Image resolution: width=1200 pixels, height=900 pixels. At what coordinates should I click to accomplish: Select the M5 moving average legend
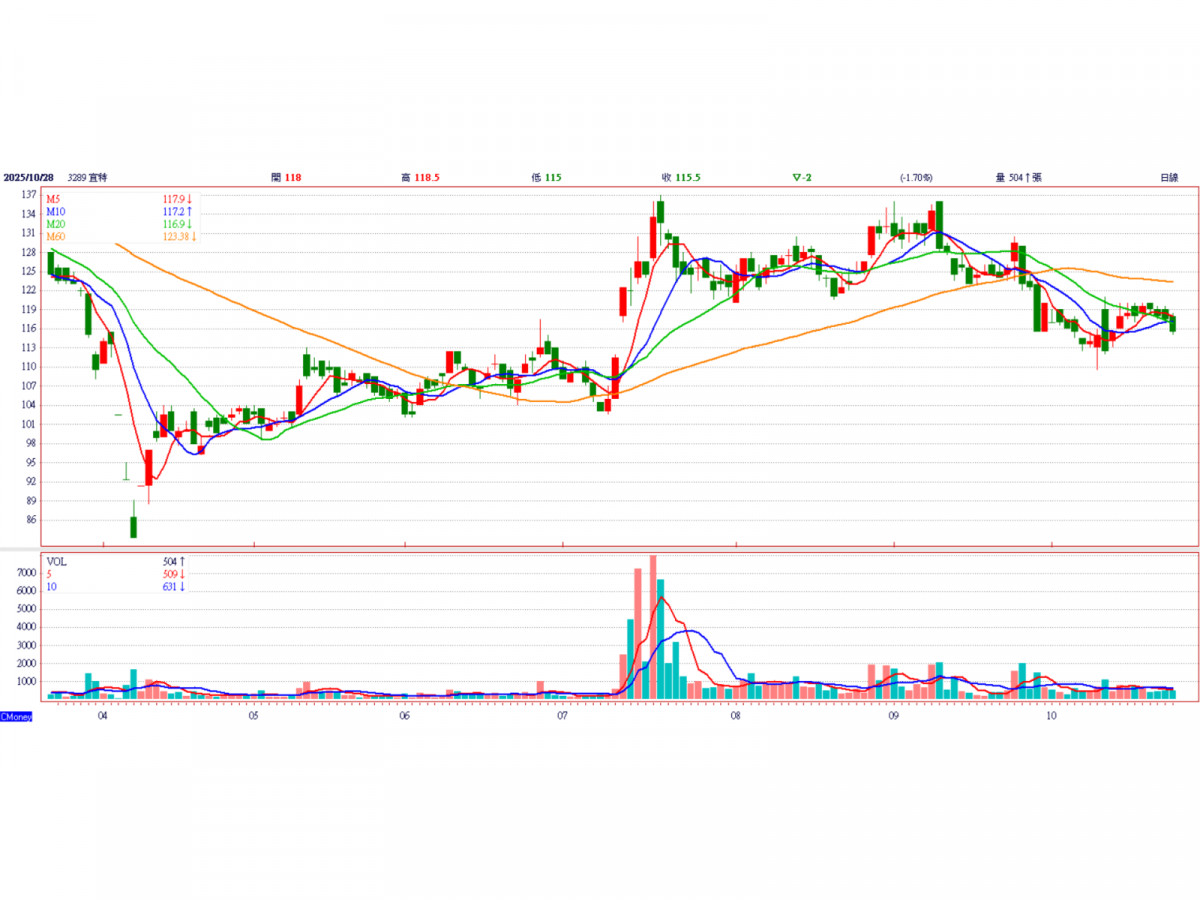52,199
